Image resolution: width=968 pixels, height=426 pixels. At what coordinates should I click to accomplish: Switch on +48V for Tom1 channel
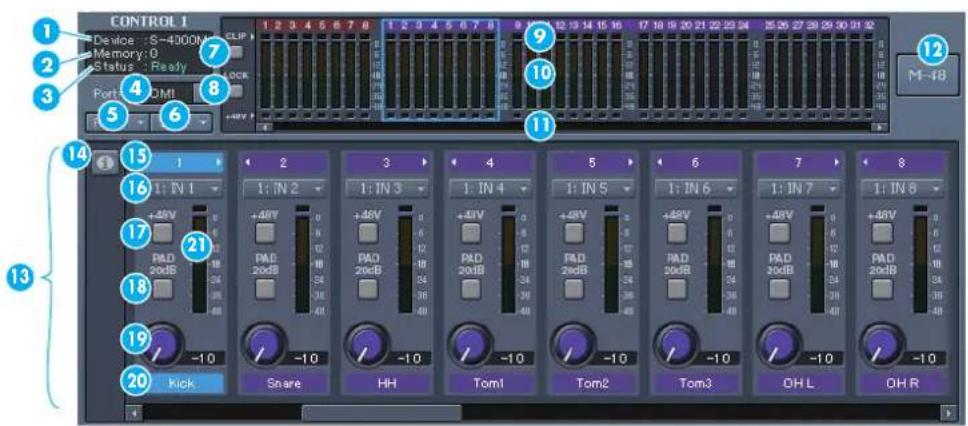pos(472,232)
